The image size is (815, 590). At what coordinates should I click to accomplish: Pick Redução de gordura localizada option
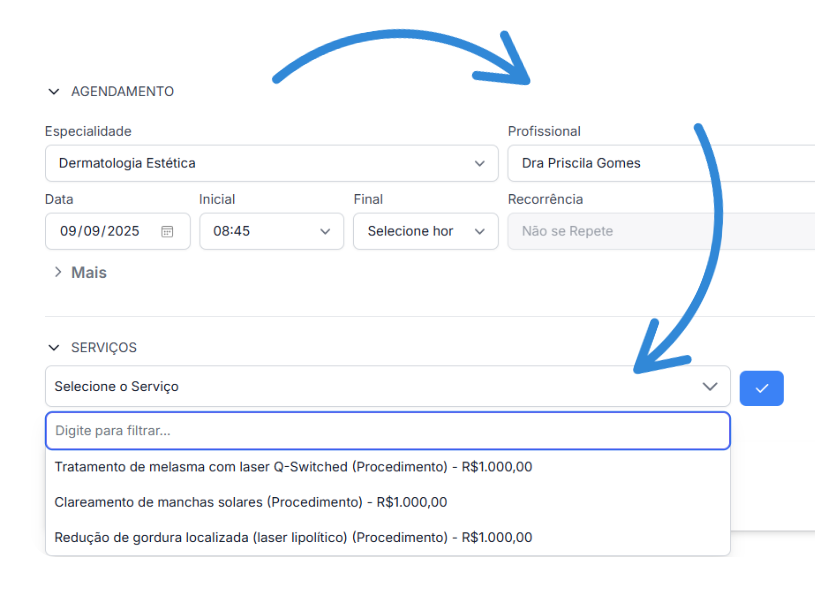(293, 538)
